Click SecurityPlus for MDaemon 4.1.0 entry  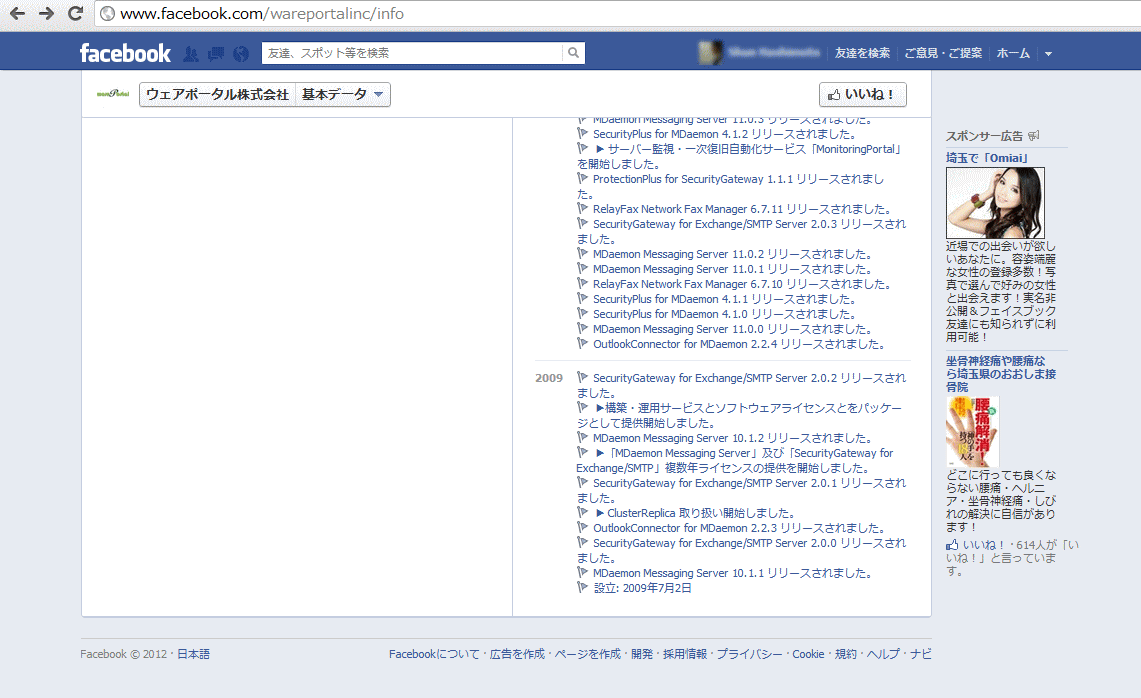(724, 314)
